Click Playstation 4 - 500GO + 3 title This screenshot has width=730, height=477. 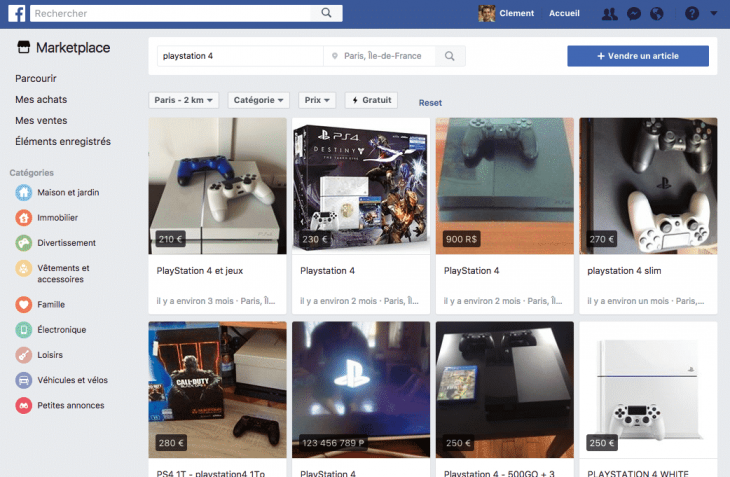pos(499,473)
